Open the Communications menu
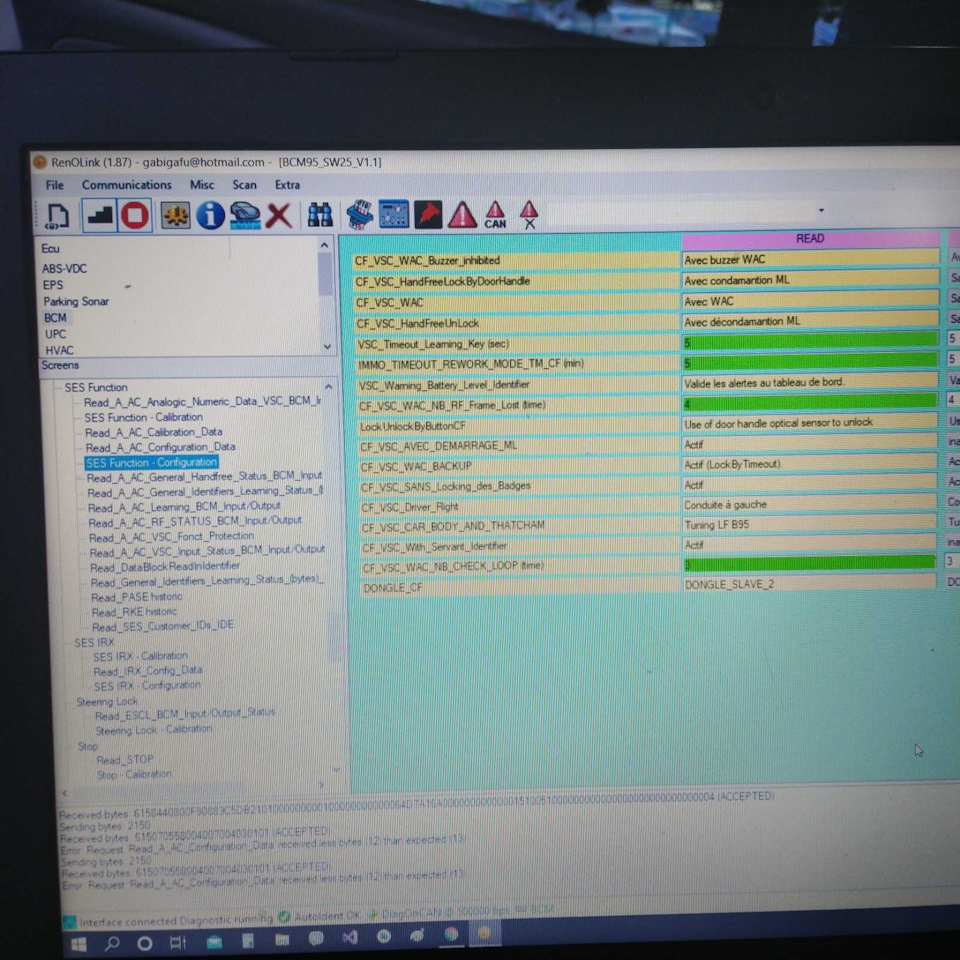 coord(127,185)
